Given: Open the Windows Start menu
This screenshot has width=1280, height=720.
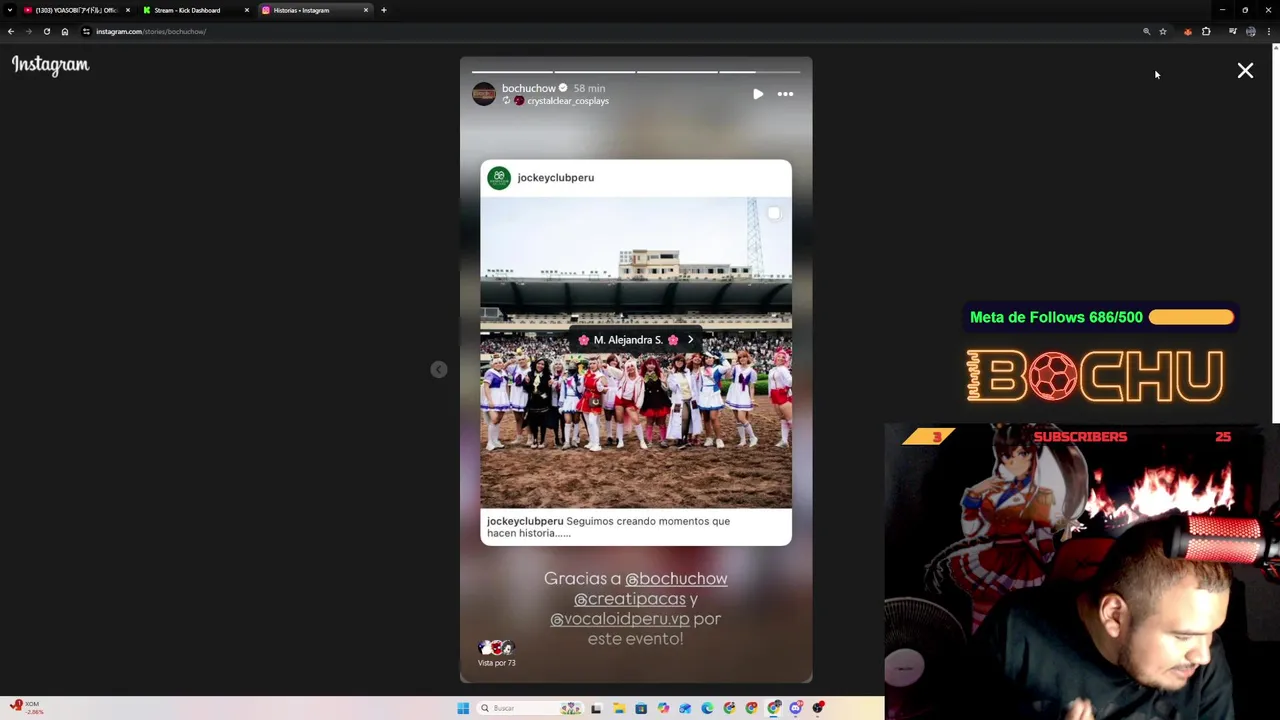Looking at the screenshot, I should (463, 708).
